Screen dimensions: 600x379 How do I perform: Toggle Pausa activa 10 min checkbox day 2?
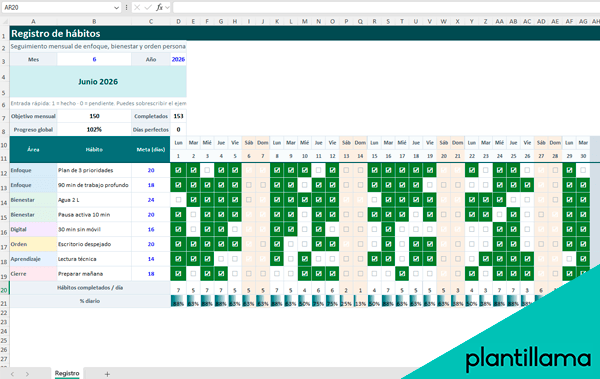[193, 215]
